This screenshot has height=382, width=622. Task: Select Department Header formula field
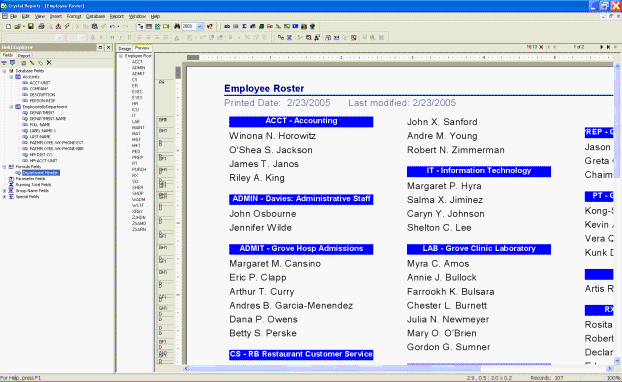pyautogui.click(x=40, y=173)
